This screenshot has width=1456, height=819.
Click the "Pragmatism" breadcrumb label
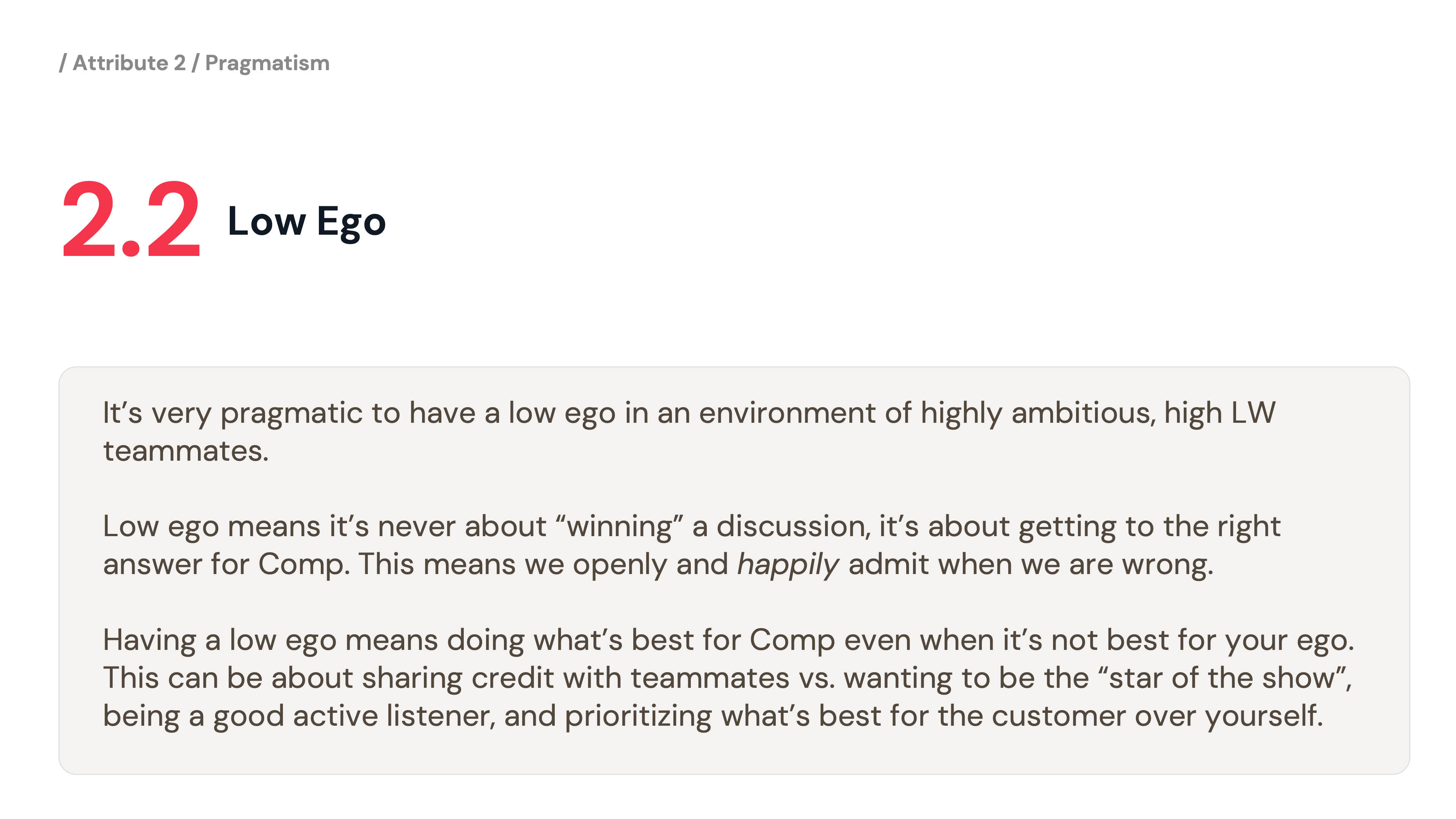click(x=267, y=63)
